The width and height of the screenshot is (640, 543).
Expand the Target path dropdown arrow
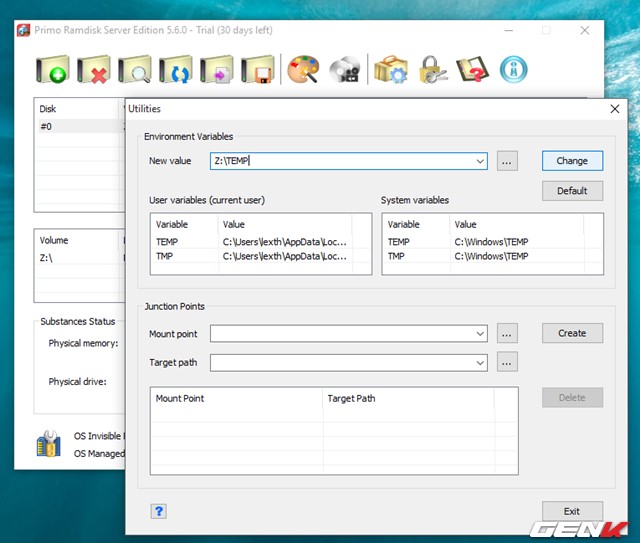pos(480,363)
